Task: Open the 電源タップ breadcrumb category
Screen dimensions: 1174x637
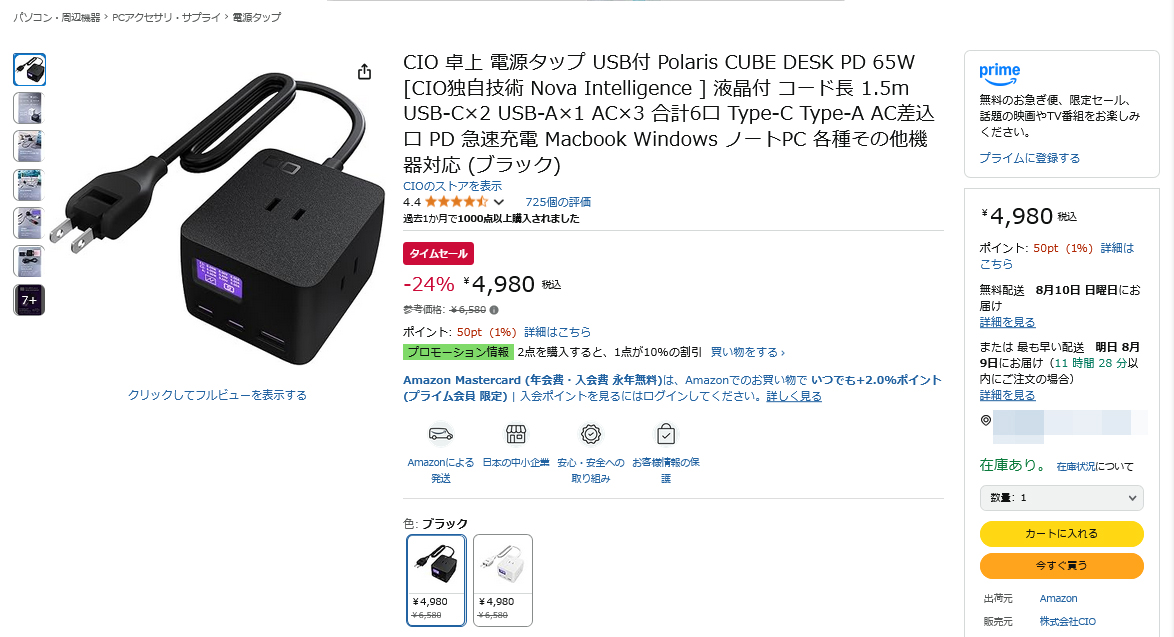Action: click(x=257, y=17)
